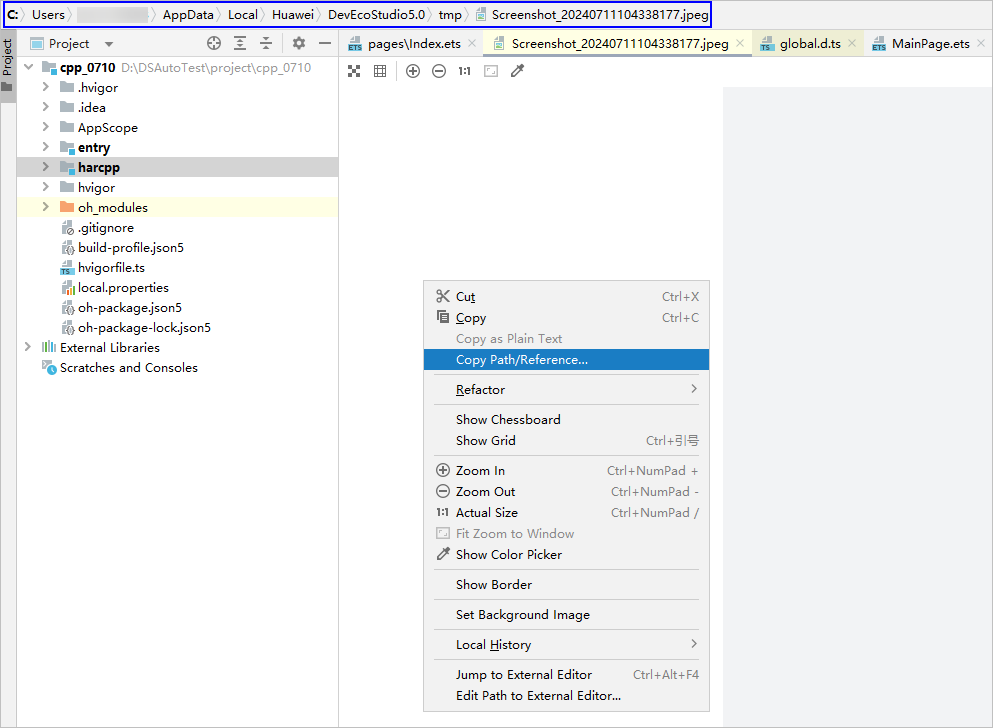Click the zoom in toolbar icon
The image size is (993, 728).
coord(413,71)
